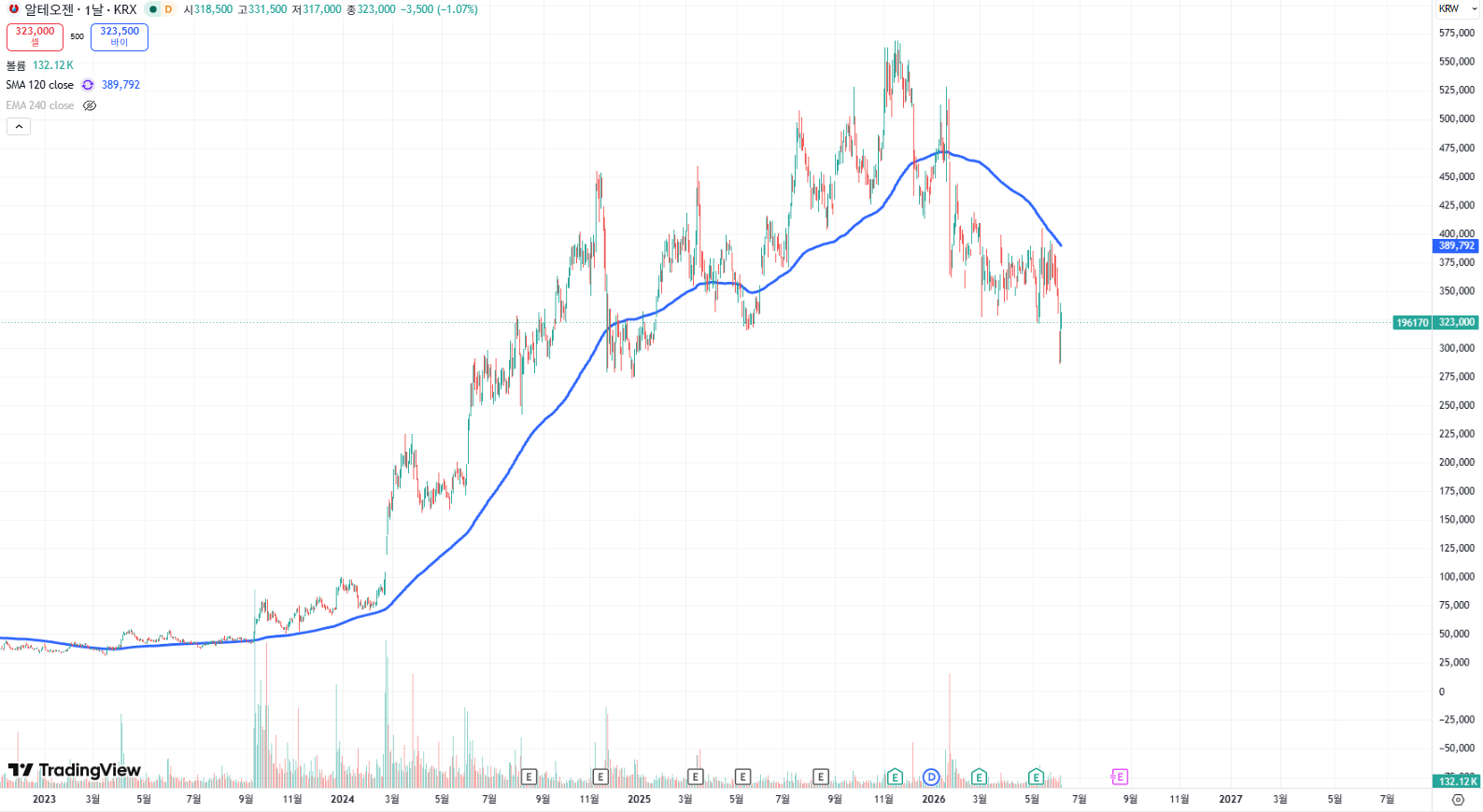Image resolution: width=1483 pixels, height=812 pixels.
Task: Click the blue 389,792 SMA price-axis label
Action: tap(1456, 246)
